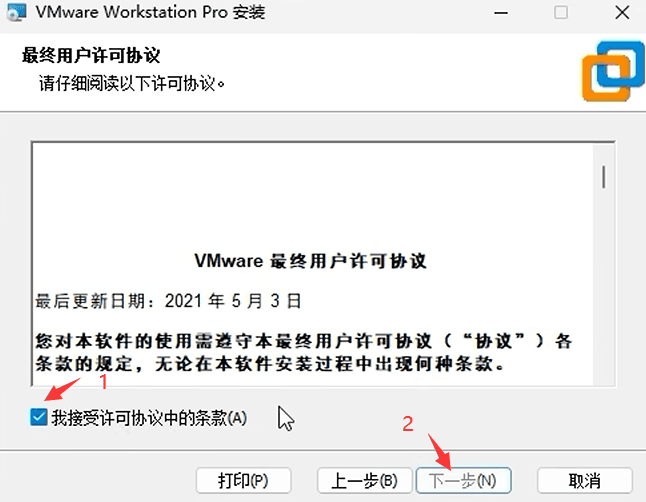The image size is (646, 502).
Task: Click the window title VMware Workstation Pro 安装
Action: pos(150,12)
